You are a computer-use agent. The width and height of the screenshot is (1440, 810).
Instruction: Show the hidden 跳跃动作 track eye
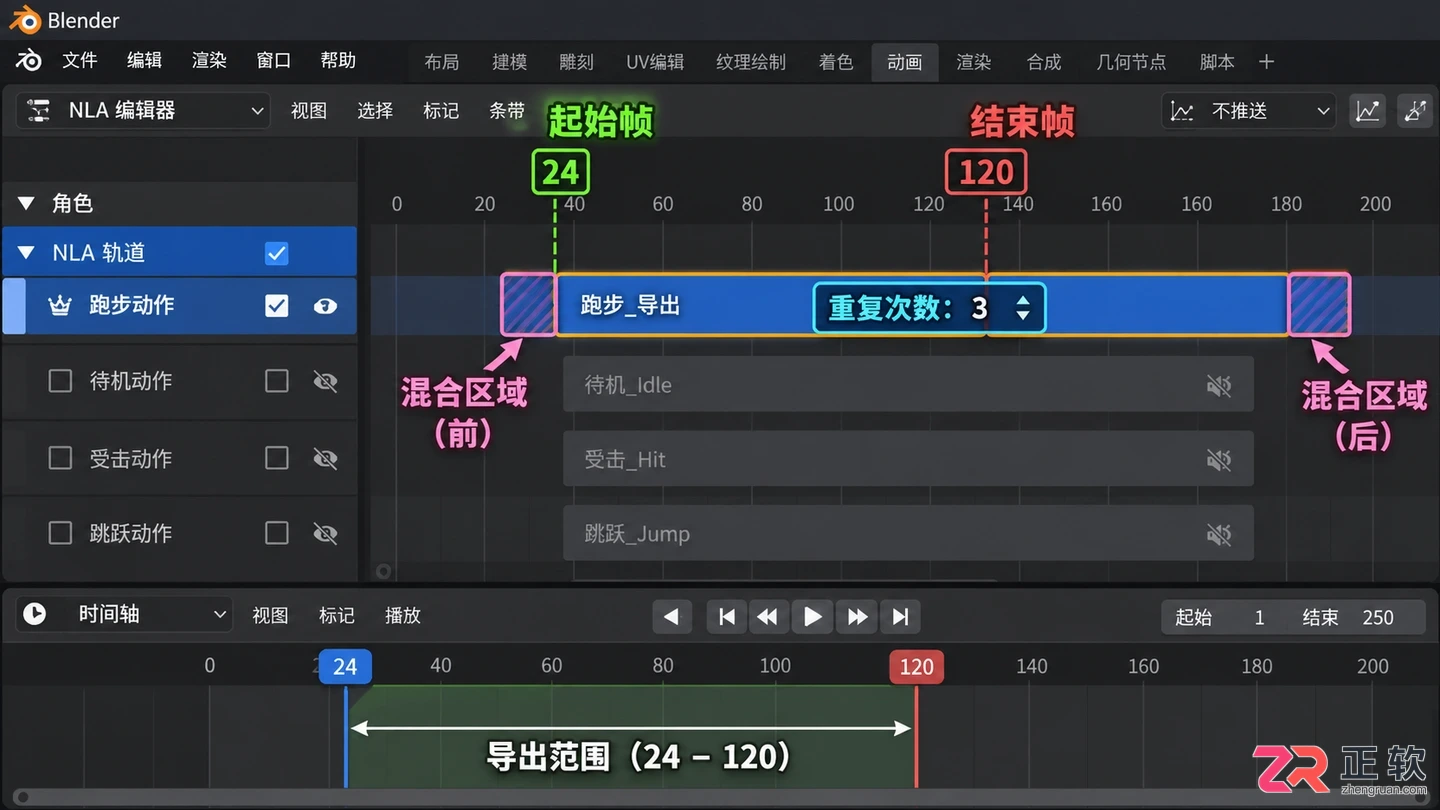[325, 534]
